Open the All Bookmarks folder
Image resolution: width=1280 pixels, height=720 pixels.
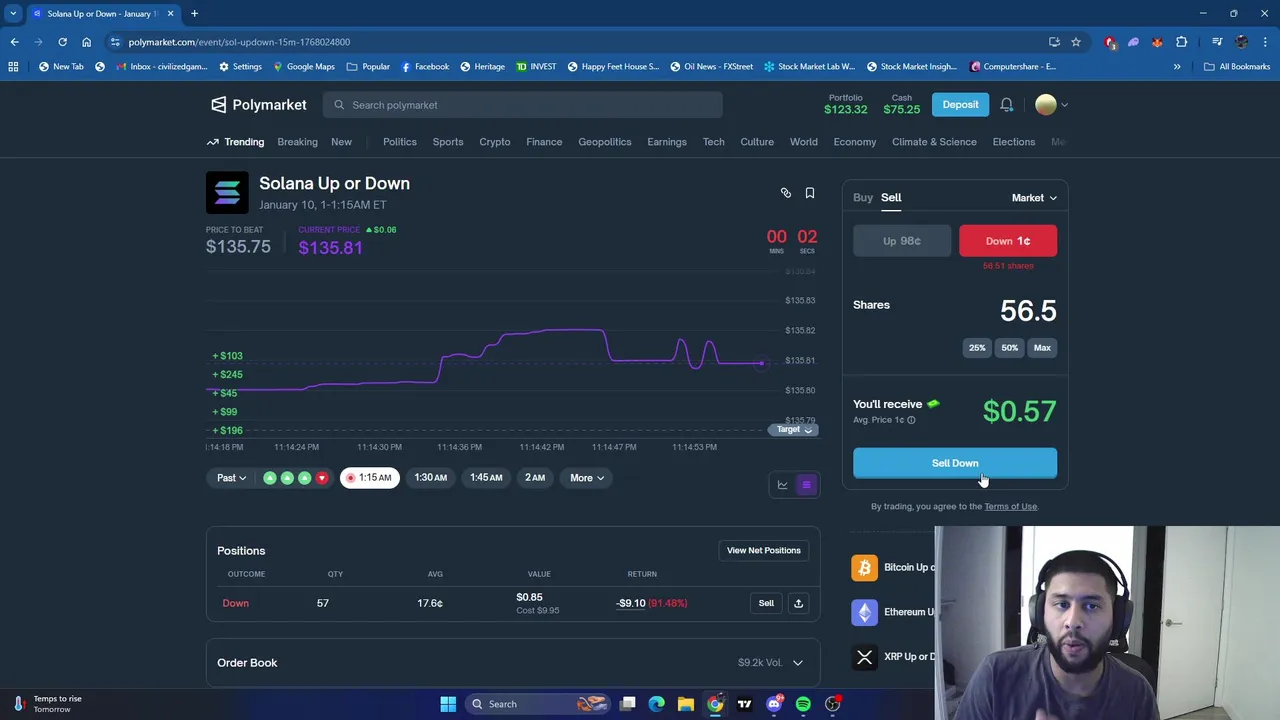1237,67
